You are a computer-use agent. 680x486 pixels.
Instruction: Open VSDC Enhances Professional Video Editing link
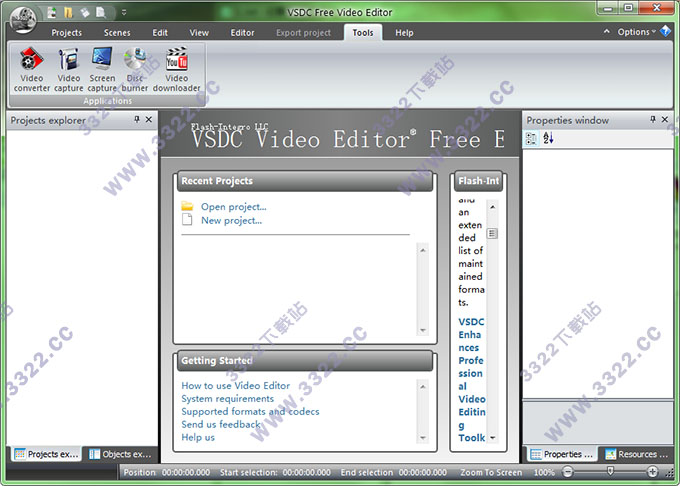472,380
